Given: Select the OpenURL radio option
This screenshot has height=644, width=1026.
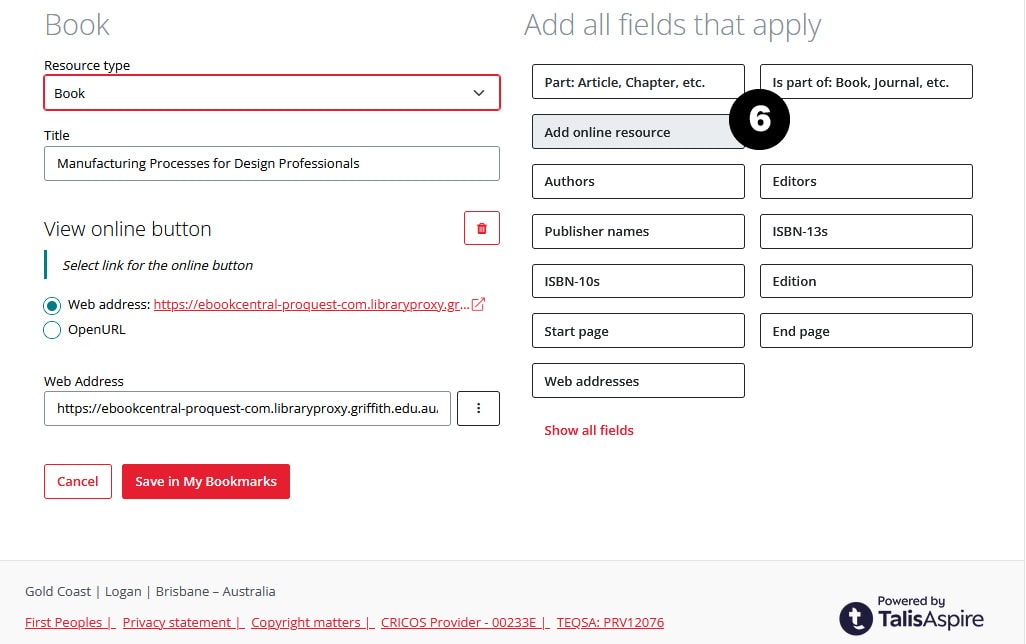Looking at the screenshot, I should pyautogui.click(x=52, y=330).
